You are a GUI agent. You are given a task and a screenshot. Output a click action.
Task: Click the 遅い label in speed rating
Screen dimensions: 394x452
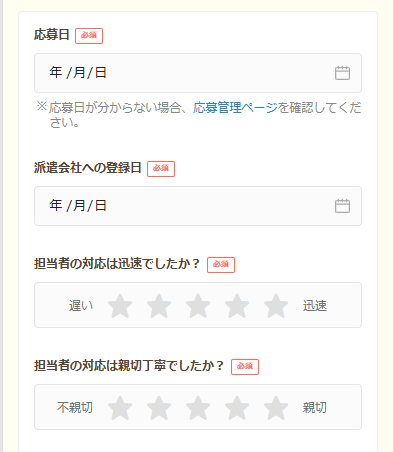click(x=81, y=306)
